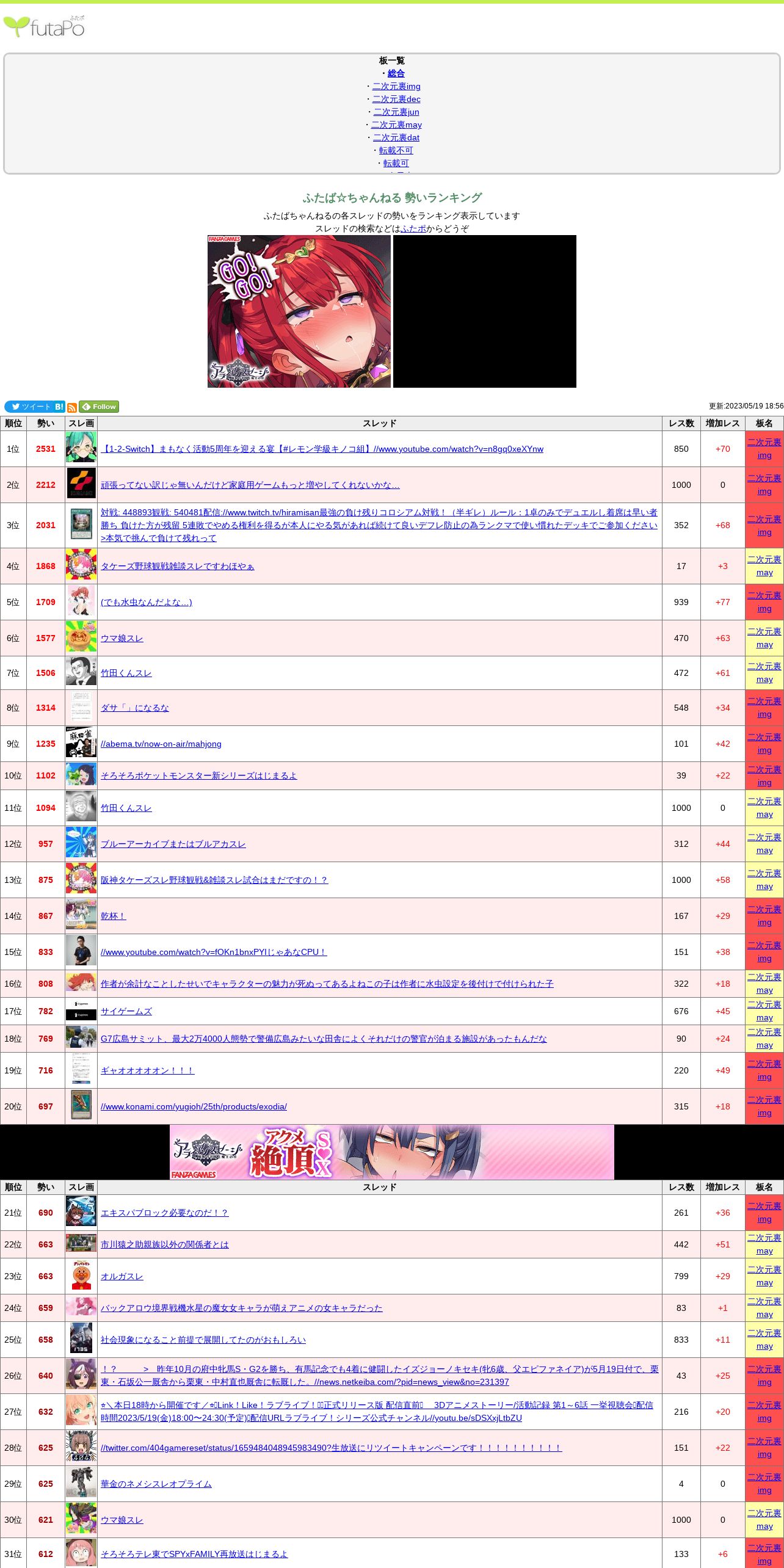
Task: Click 二次元裏img board link in rank 1 row
Action: pos(764,449)
